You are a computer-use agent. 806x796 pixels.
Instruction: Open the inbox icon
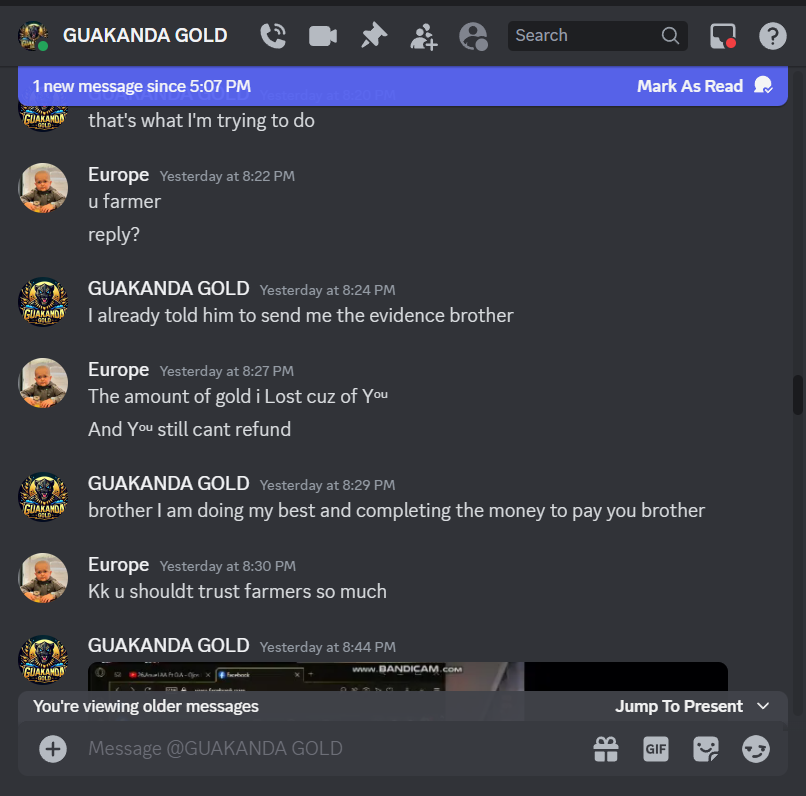click(723, 36)
